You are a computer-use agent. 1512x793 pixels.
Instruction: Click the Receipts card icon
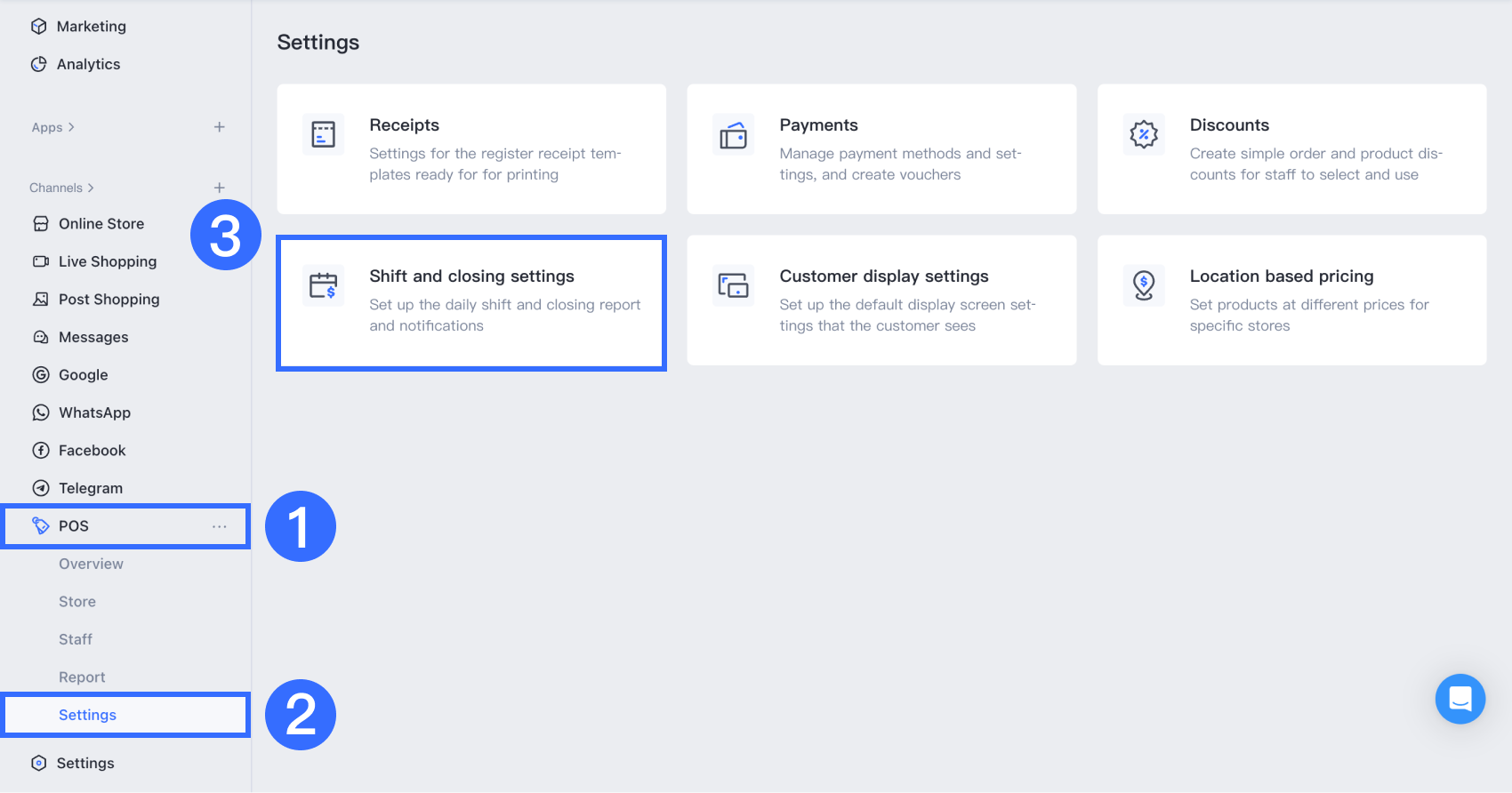[x=323, y=135]
